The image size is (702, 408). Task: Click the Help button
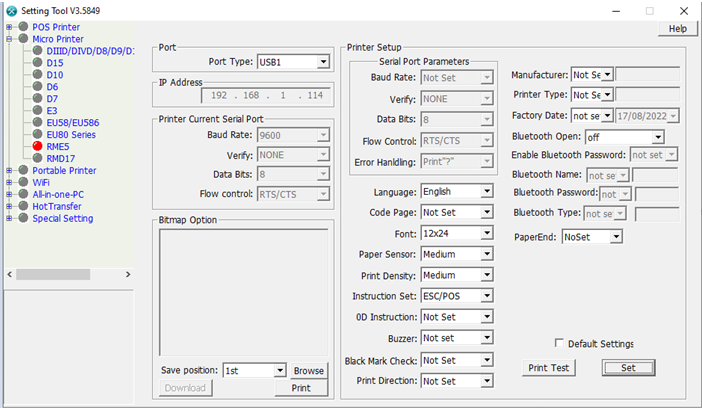[677, 29]
